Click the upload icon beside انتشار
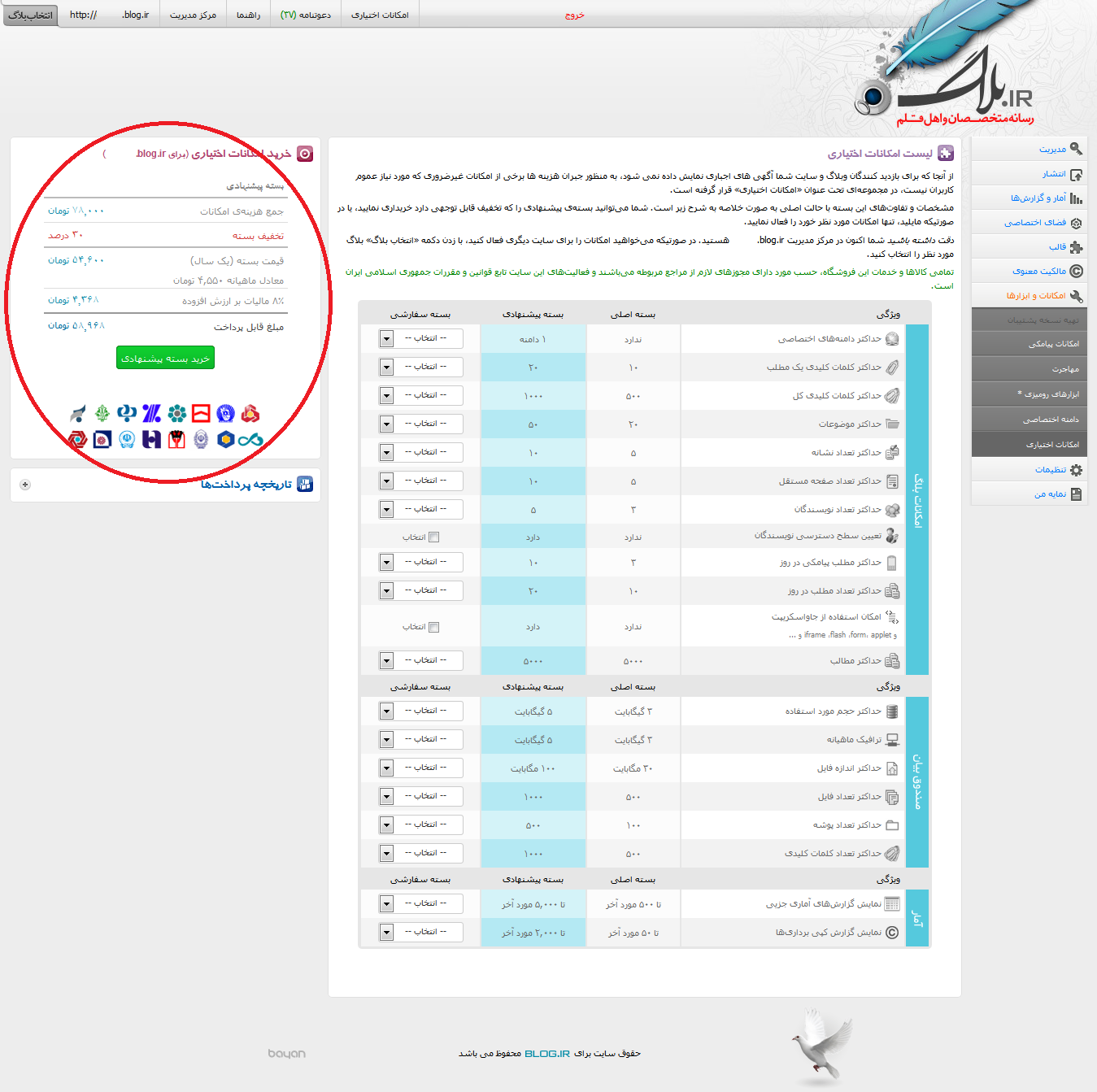This screenshot has height=1092, width=1097. (1076, 174)
